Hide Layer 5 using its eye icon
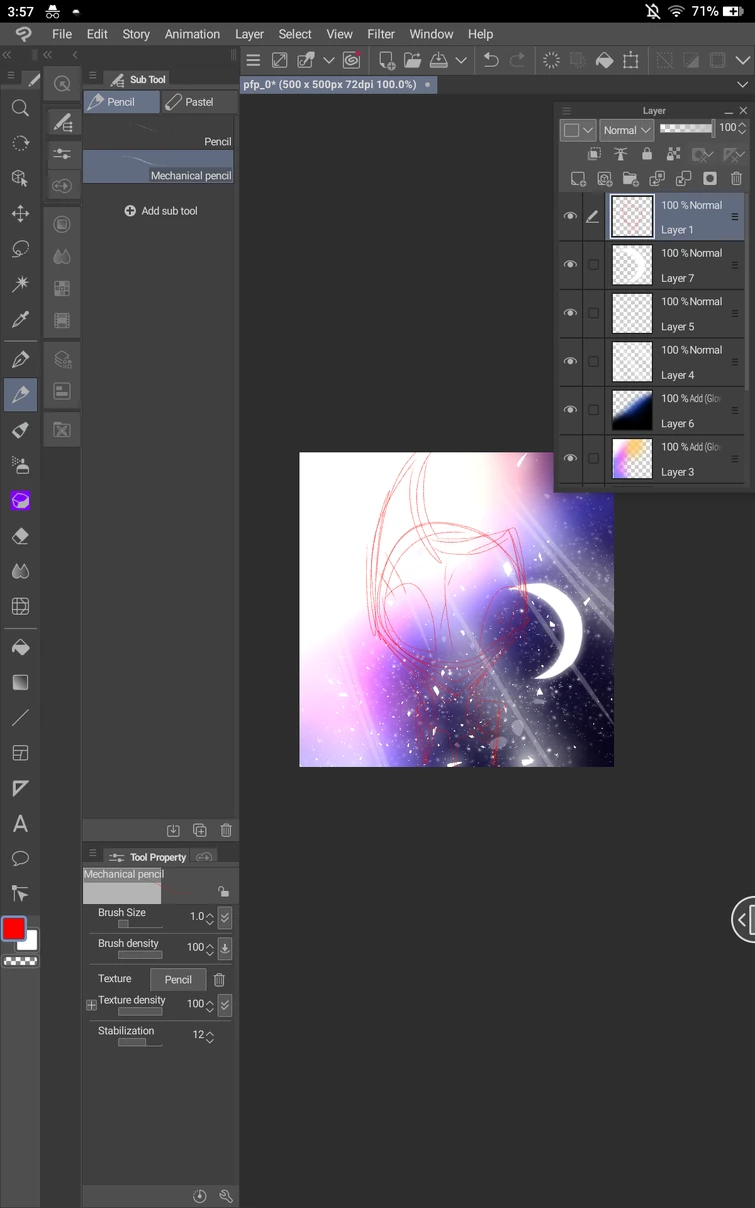The image size is (755, 1208). [570, 313]
